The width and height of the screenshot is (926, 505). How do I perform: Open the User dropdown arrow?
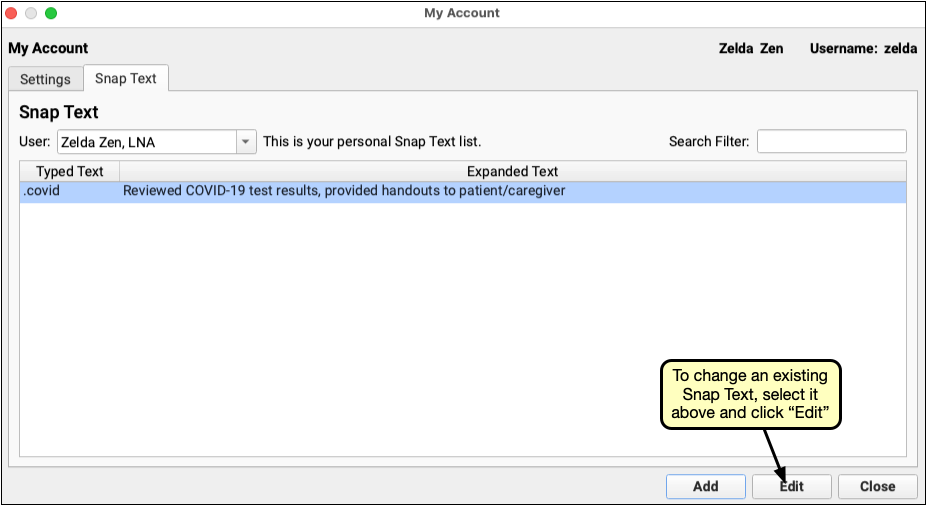[x=246, y=142]
